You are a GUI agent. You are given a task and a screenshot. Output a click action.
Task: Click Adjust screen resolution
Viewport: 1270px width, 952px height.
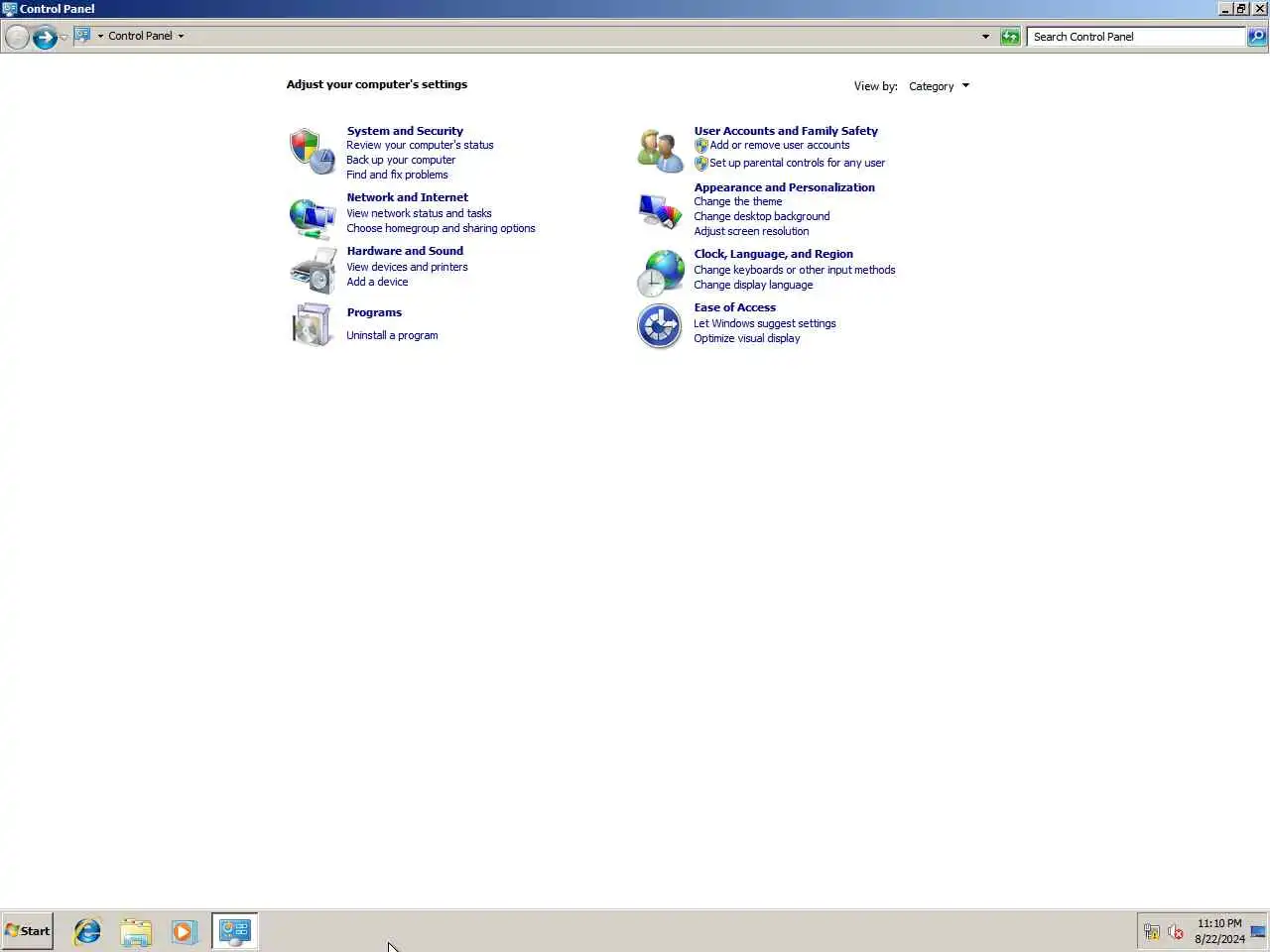tap(751, 231)
